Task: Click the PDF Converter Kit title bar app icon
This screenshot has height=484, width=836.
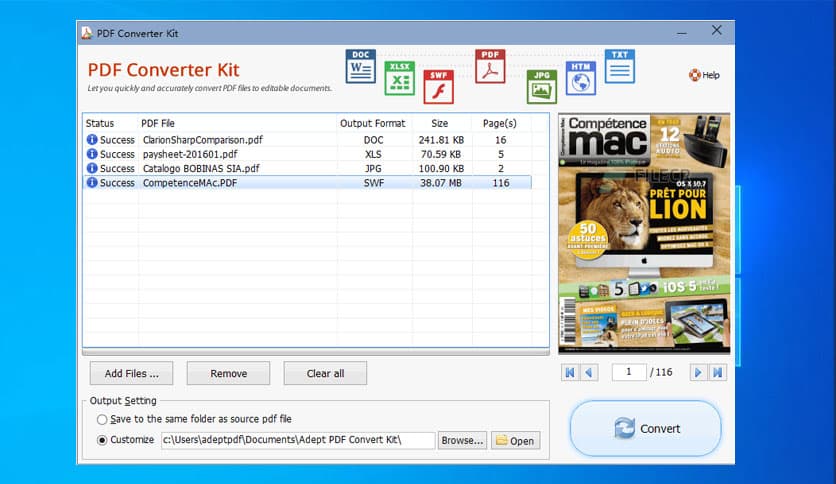Action: (87, 33)
